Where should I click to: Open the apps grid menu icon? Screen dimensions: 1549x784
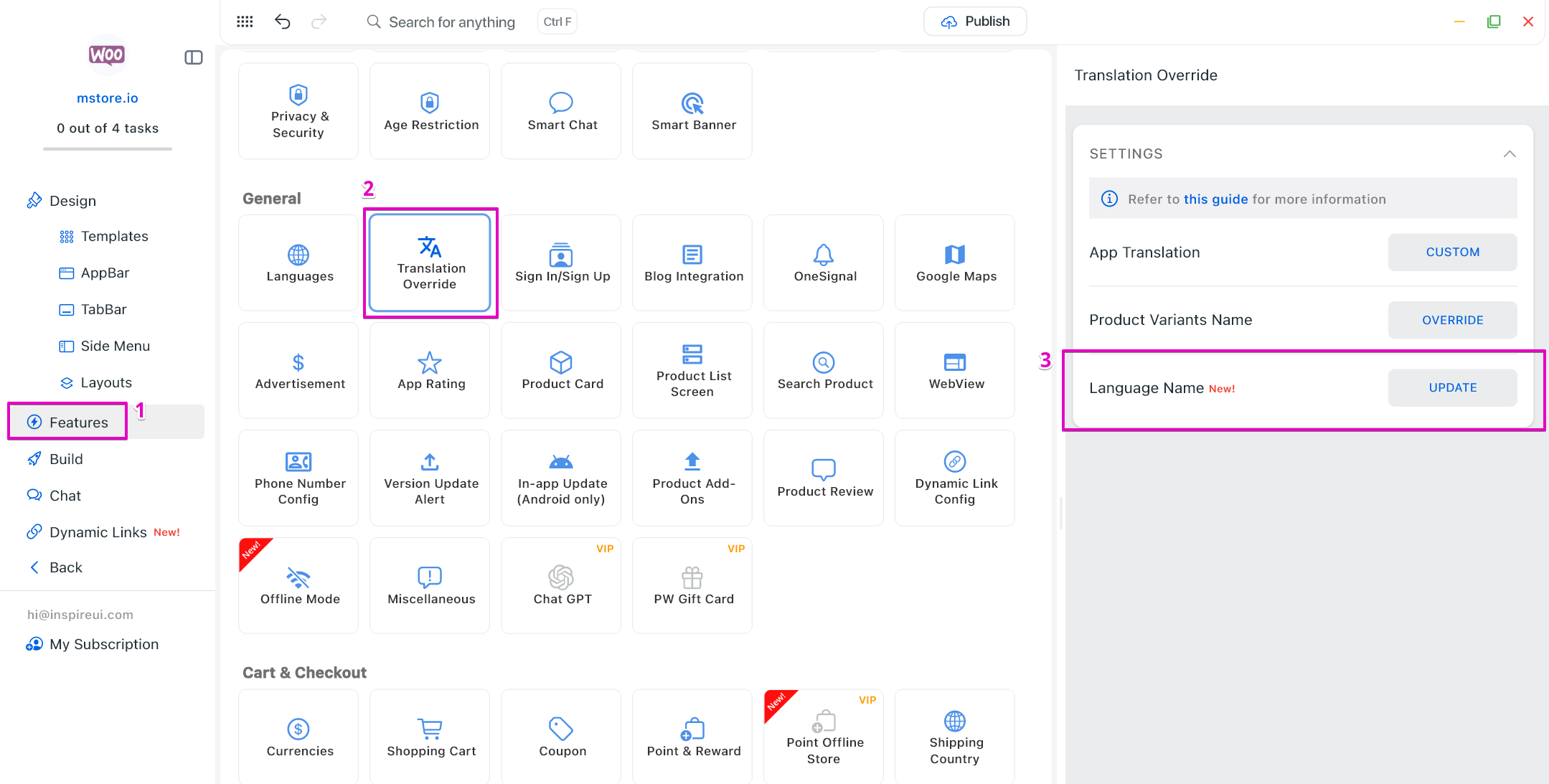(245, 22)
